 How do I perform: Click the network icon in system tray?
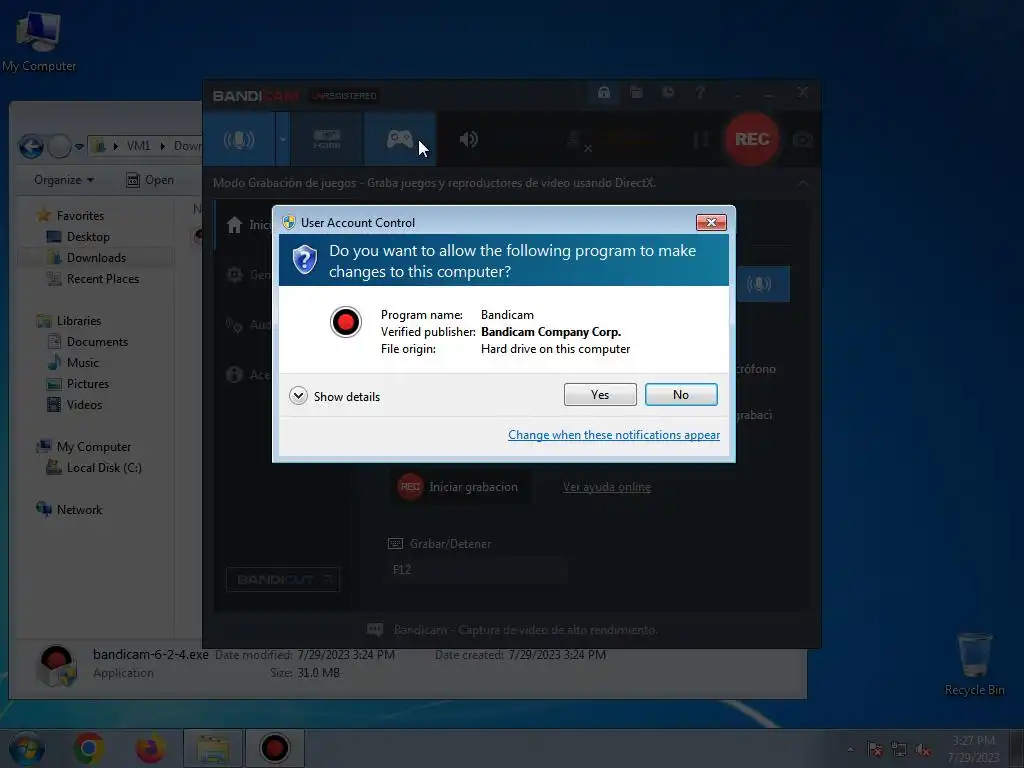899,750
